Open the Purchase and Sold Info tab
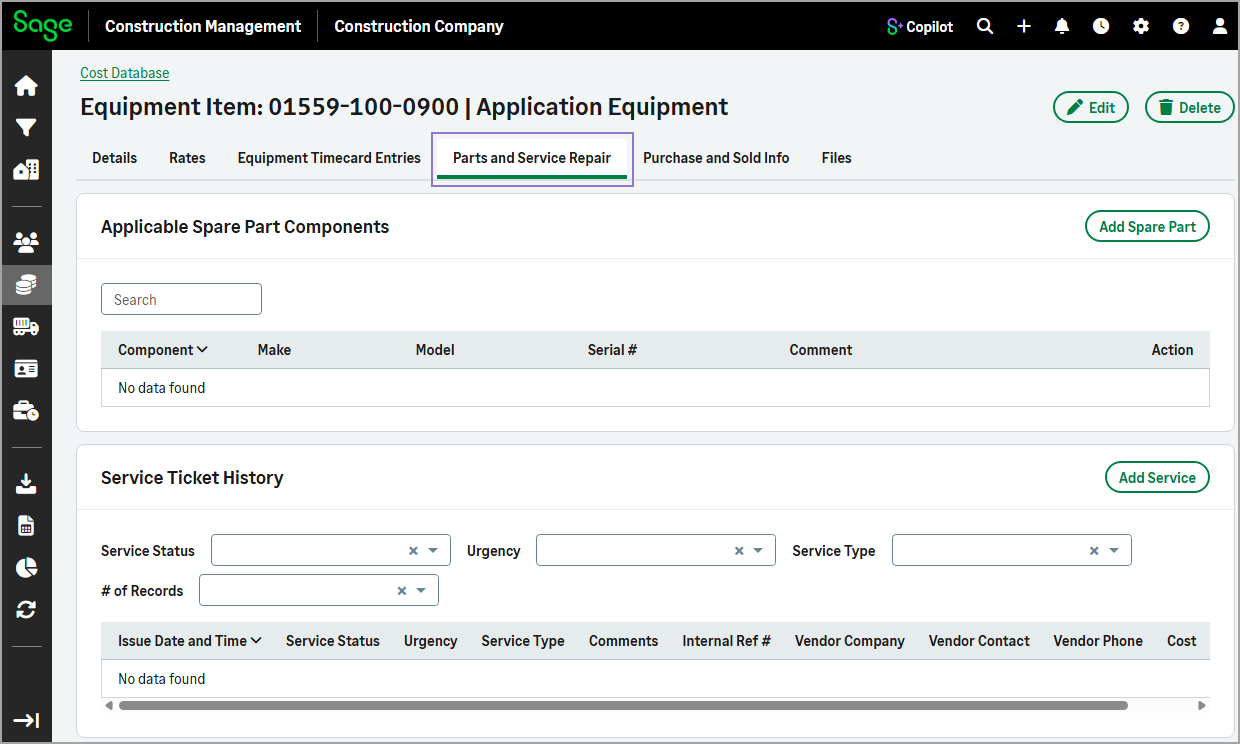The width and height of the screenshot is (1240, 744). pos(716,158)
